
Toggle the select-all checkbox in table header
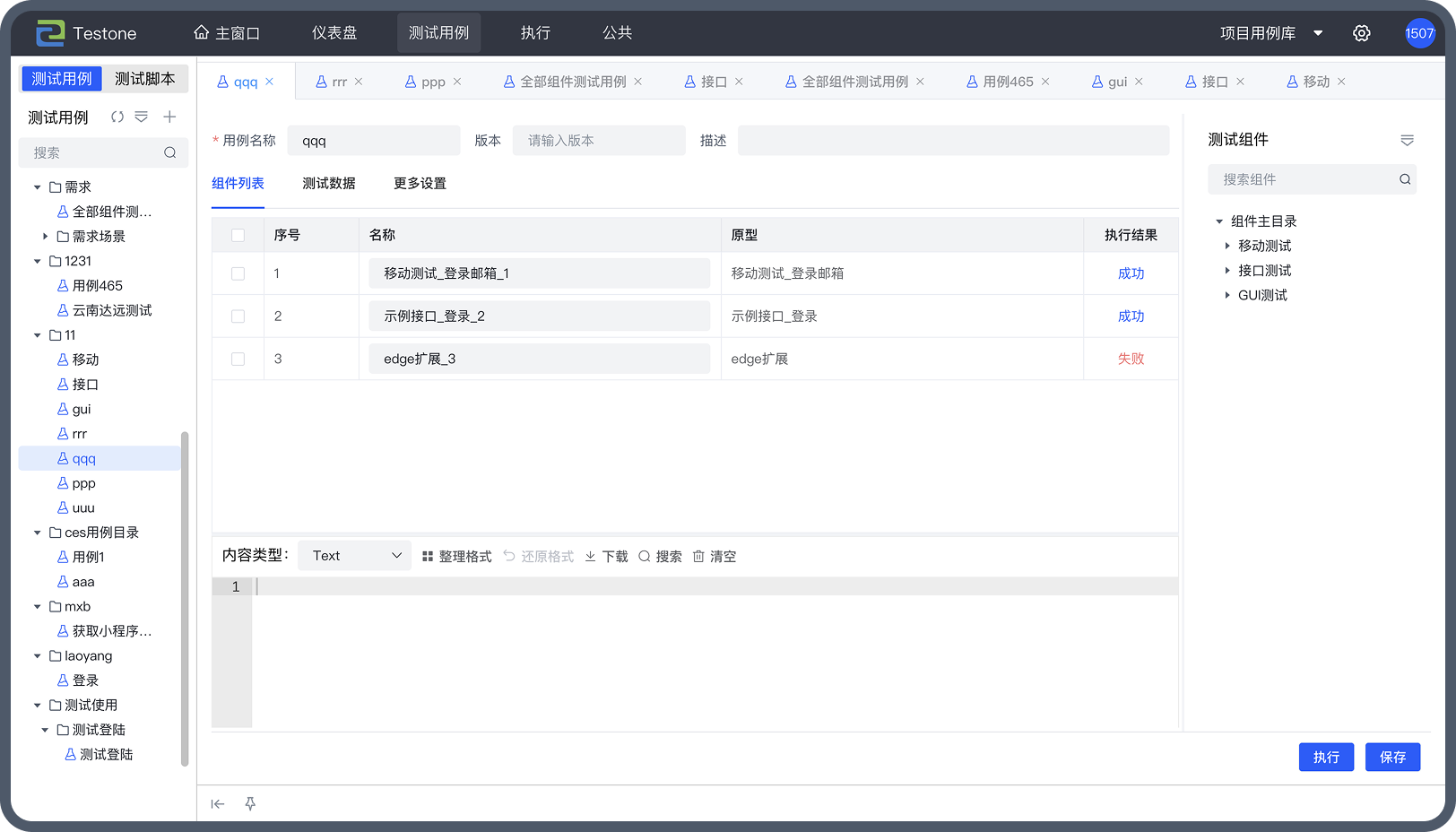[x=238, y=235]
